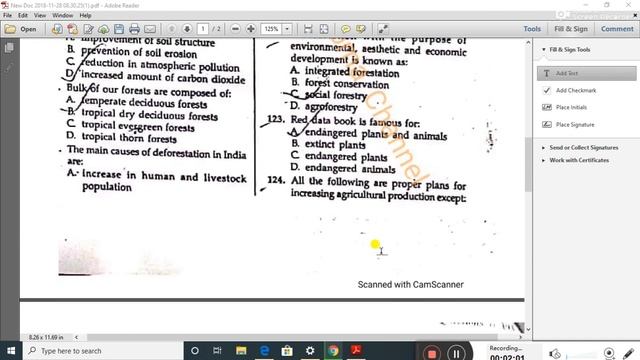Click the horizontal scrollbar thumb

[x=292, y=337]
